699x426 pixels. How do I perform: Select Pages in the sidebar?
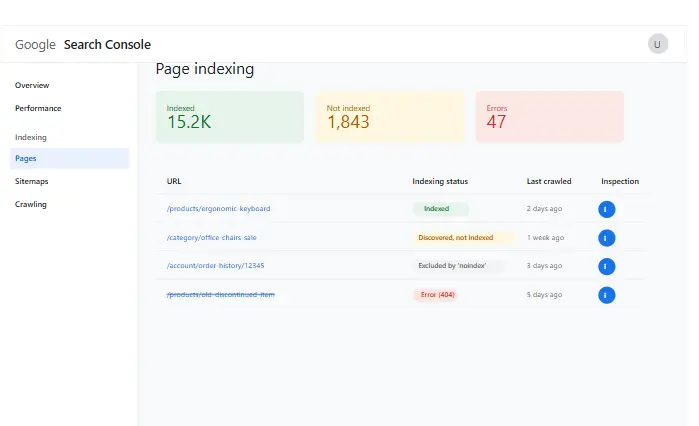(x=70, y=158)
